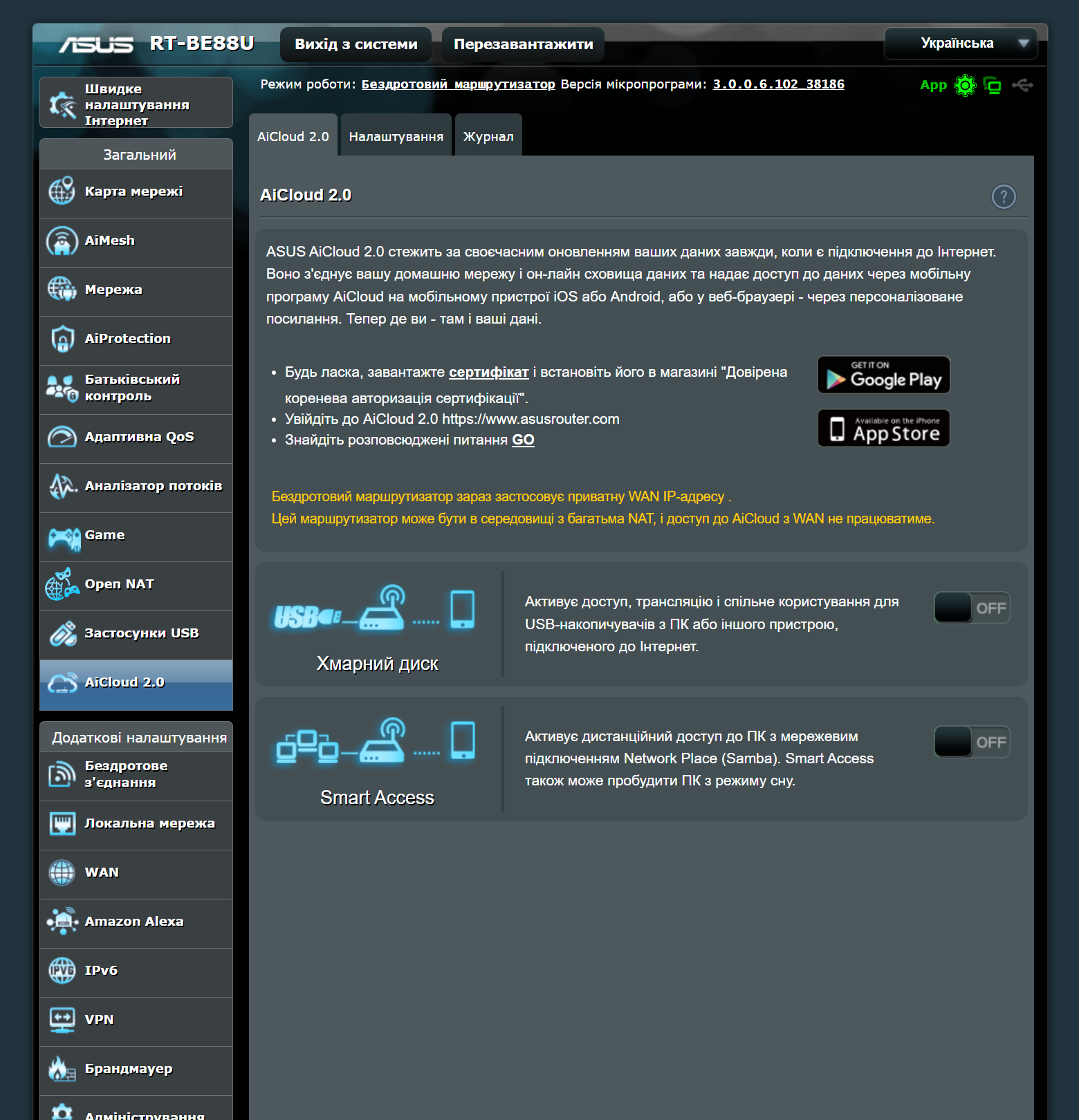Click the Хмарний диск USB illustration
This screenshot has width=1079, height=1120.
point(375,609)
